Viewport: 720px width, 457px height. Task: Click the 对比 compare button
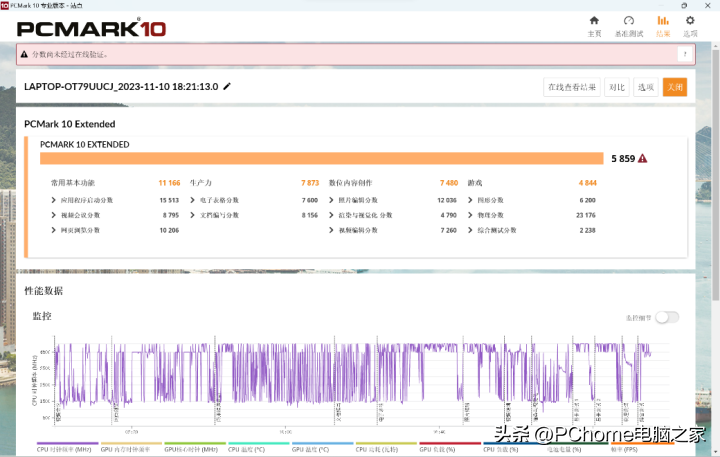pyautogui.click(x=617, y=87)
